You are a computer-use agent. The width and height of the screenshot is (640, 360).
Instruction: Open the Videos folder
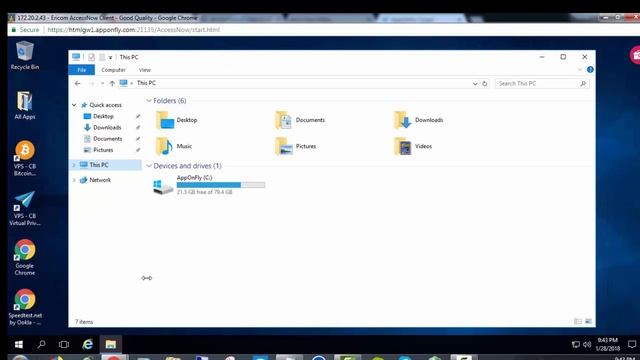413,146
